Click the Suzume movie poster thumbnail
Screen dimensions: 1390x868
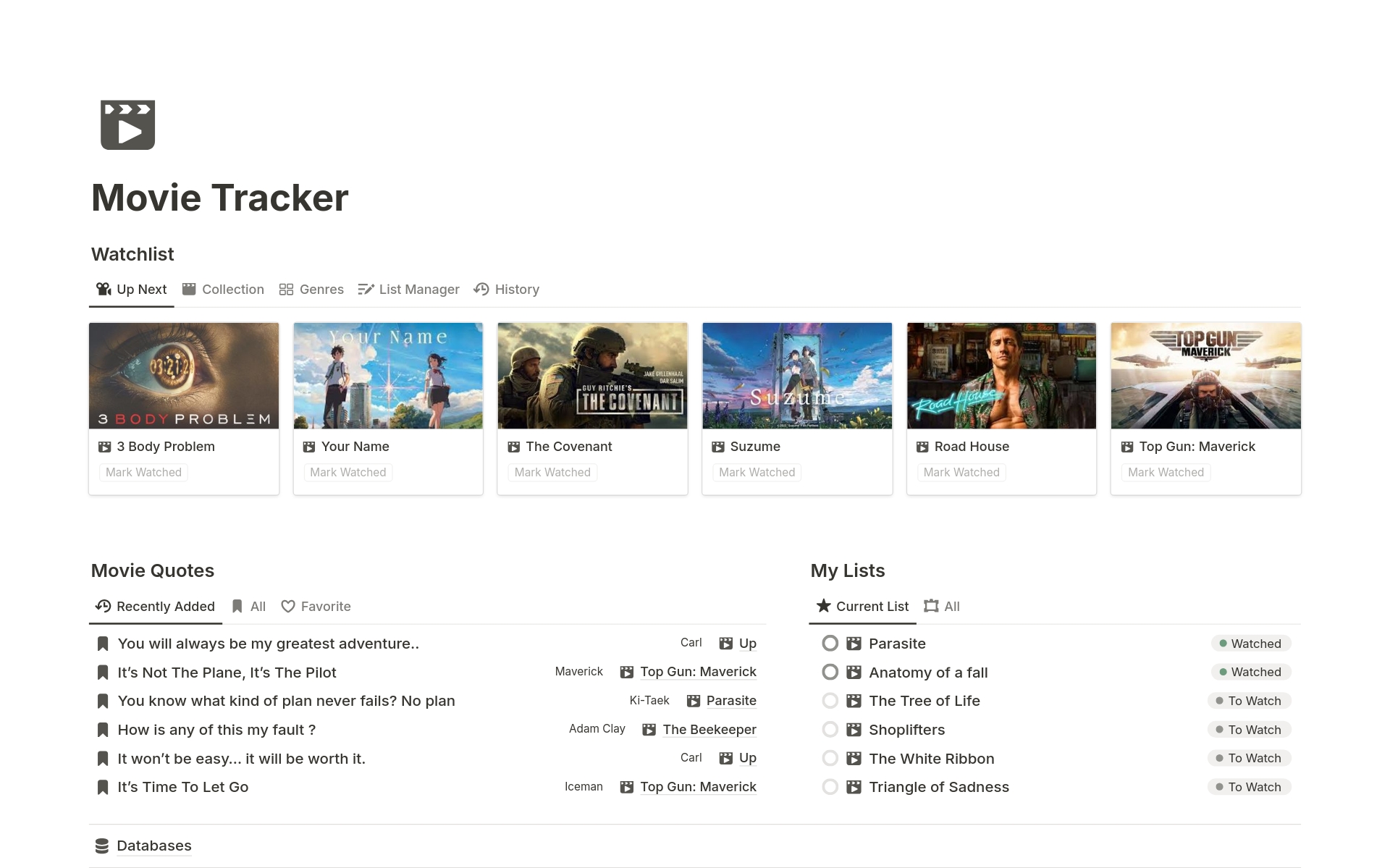click(796, 375)
